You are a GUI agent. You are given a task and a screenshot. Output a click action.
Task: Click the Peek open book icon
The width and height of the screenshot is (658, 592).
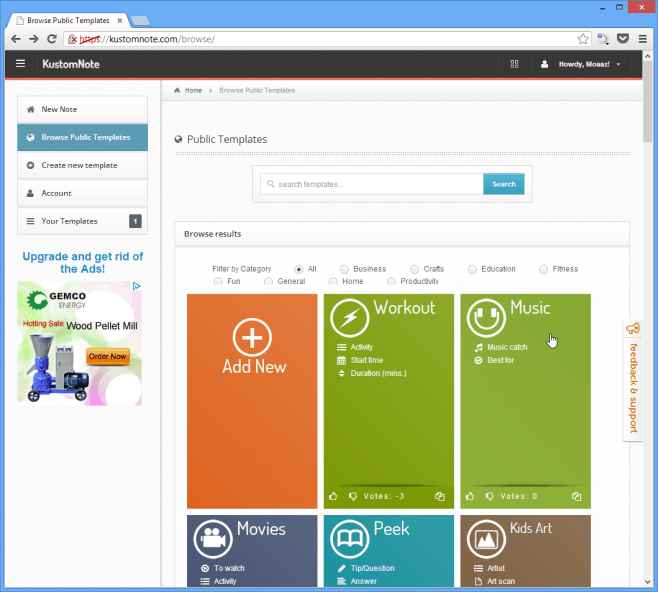pyautogui.click(x=350, y=539)
